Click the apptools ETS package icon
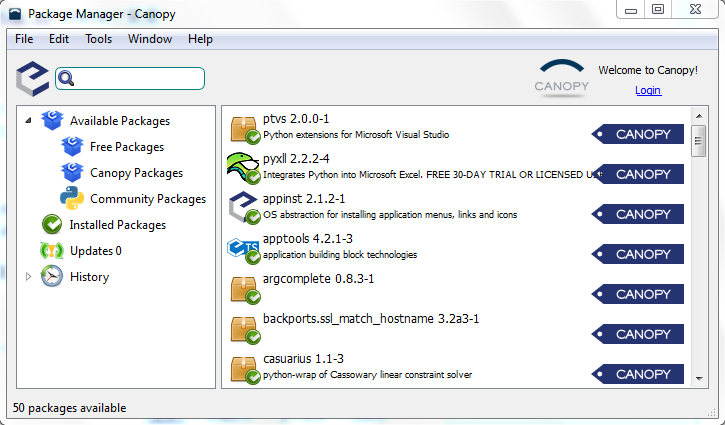 coord(243,250)
